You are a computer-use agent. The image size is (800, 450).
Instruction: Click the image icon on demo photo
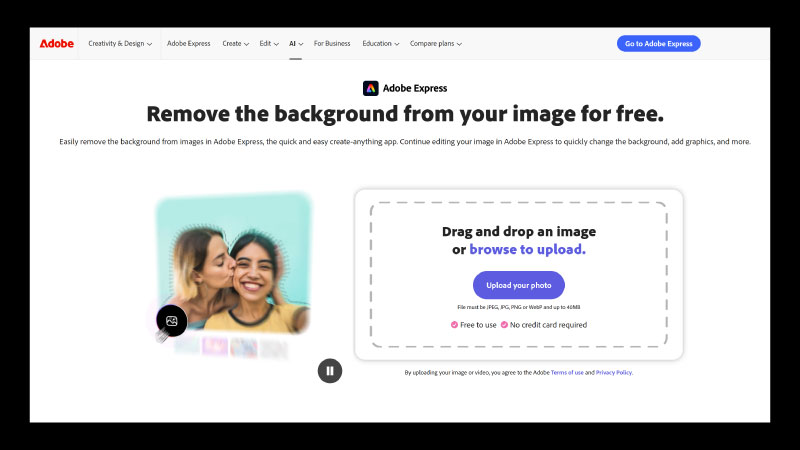coord(171,320)
